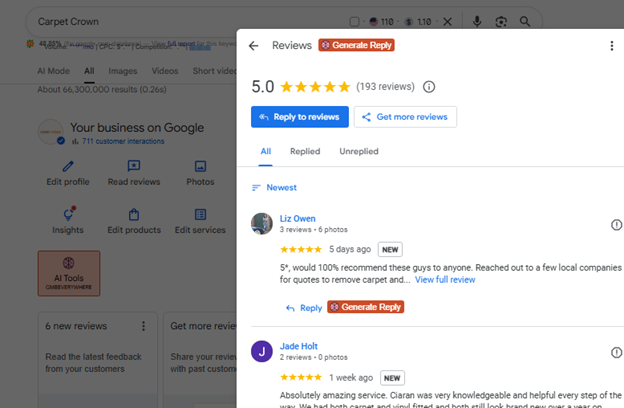Switch to the Replied tab
Viewport: 624px width, 408px height.
click(x=305, y=151)
